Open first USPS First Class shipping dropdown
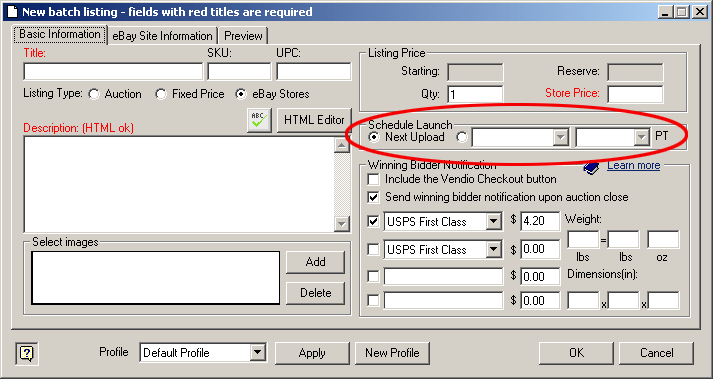The height and width of the screenshot is (379, 713). pos(493,222)
